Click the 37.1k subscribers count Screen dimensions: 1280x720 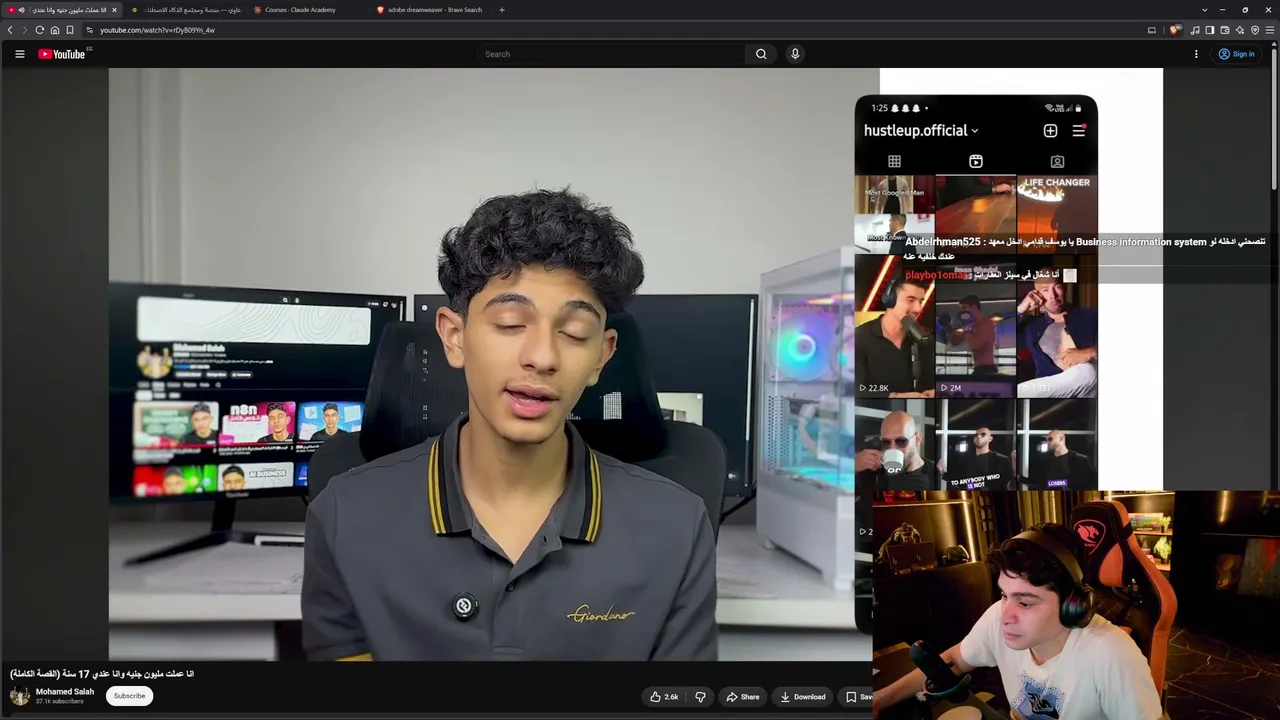(60, 702)
